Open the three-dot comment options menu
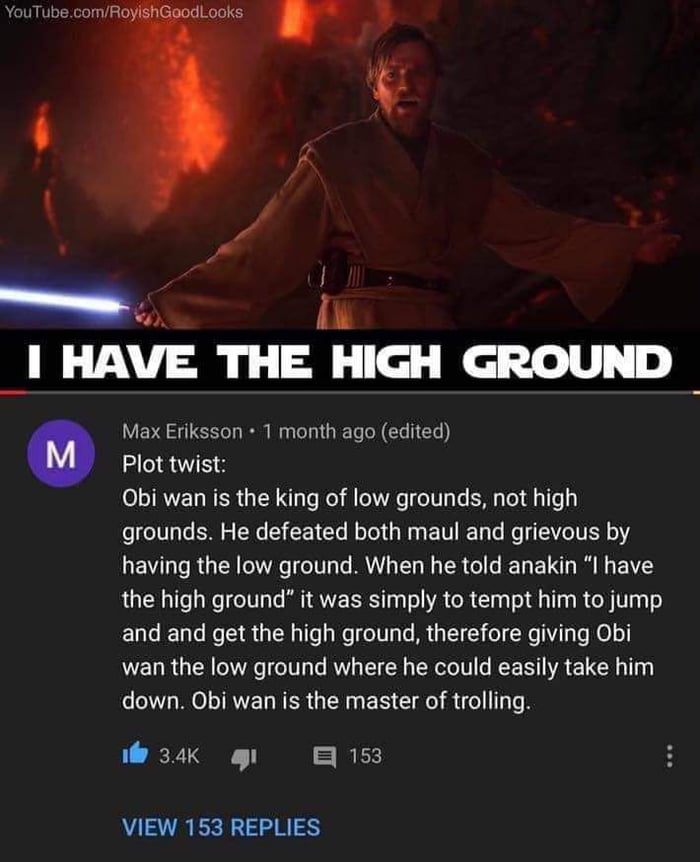Viewport: 700px width, 862px height. pos(669,756)
